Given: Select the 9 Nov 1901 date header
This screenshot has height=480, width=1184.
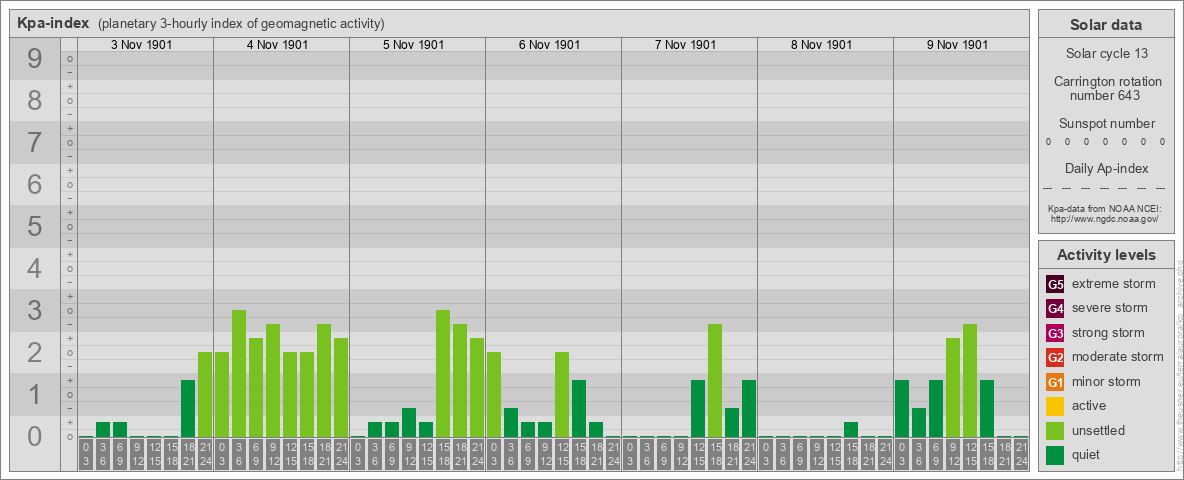Looking at the screenshot, I should 957,45.
